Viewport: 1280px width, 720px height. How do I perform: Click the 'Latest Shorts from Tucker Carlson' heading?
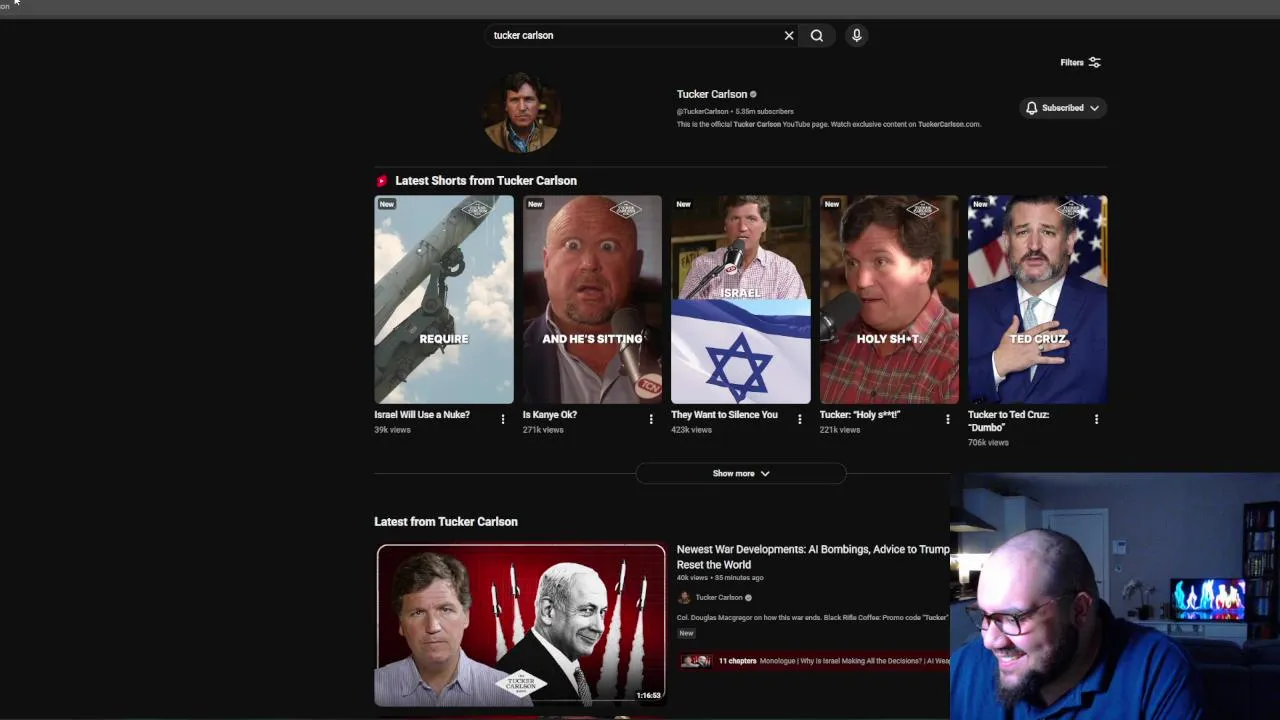486,181
